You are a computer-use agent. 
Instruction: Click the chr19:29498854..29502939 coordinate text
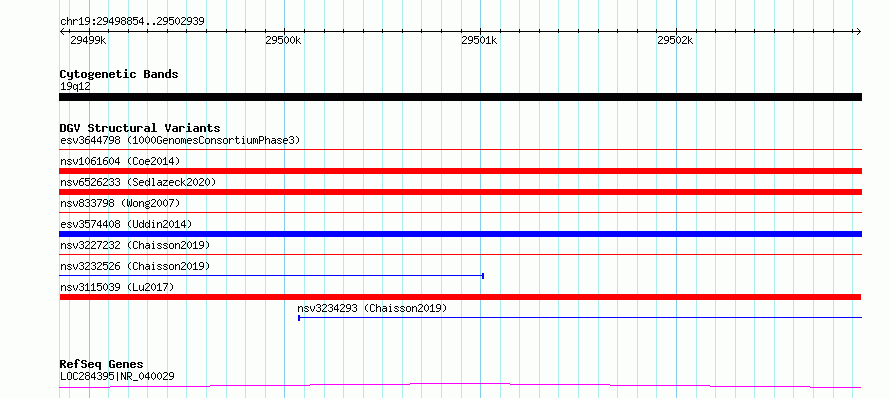coord(132,22)
